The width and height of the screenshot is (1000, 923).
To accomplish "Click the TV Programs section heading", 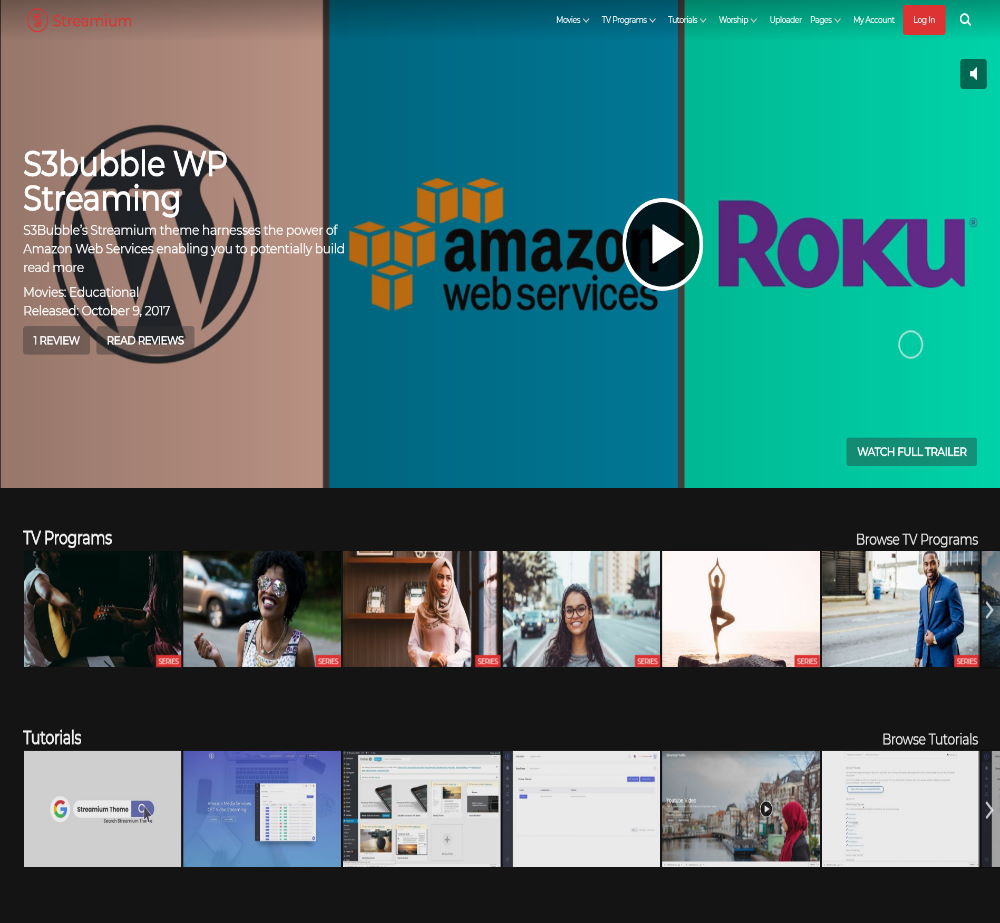I will (x=68, y=538).
